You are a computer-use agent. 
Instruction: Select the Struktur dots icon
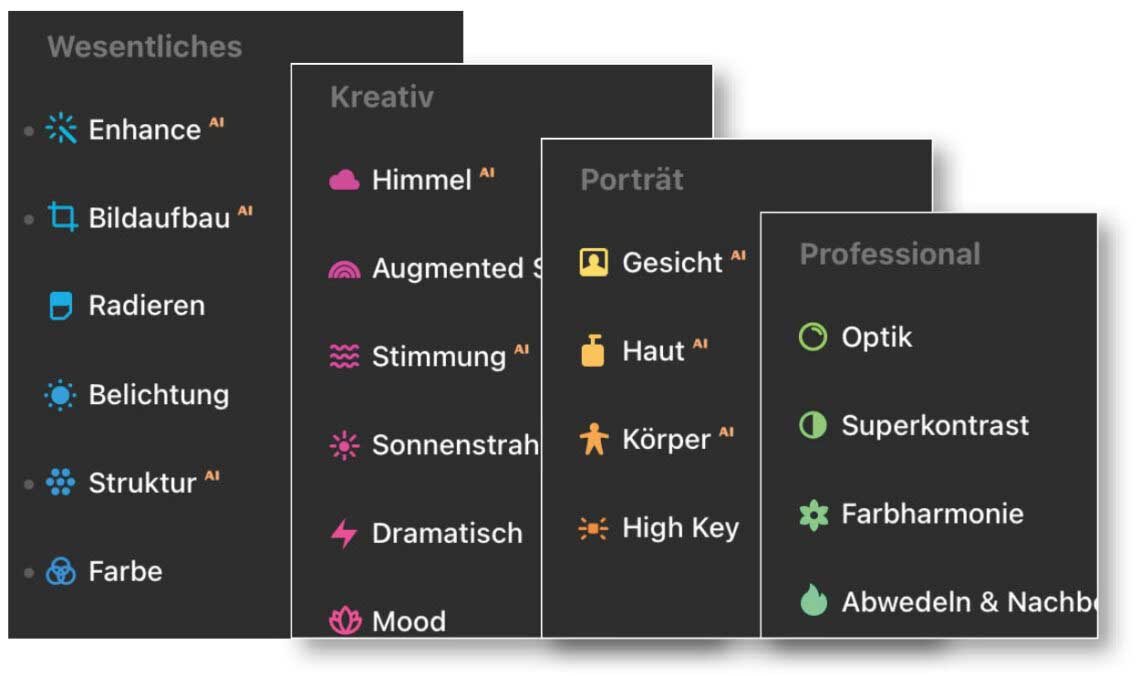(61, 483)
